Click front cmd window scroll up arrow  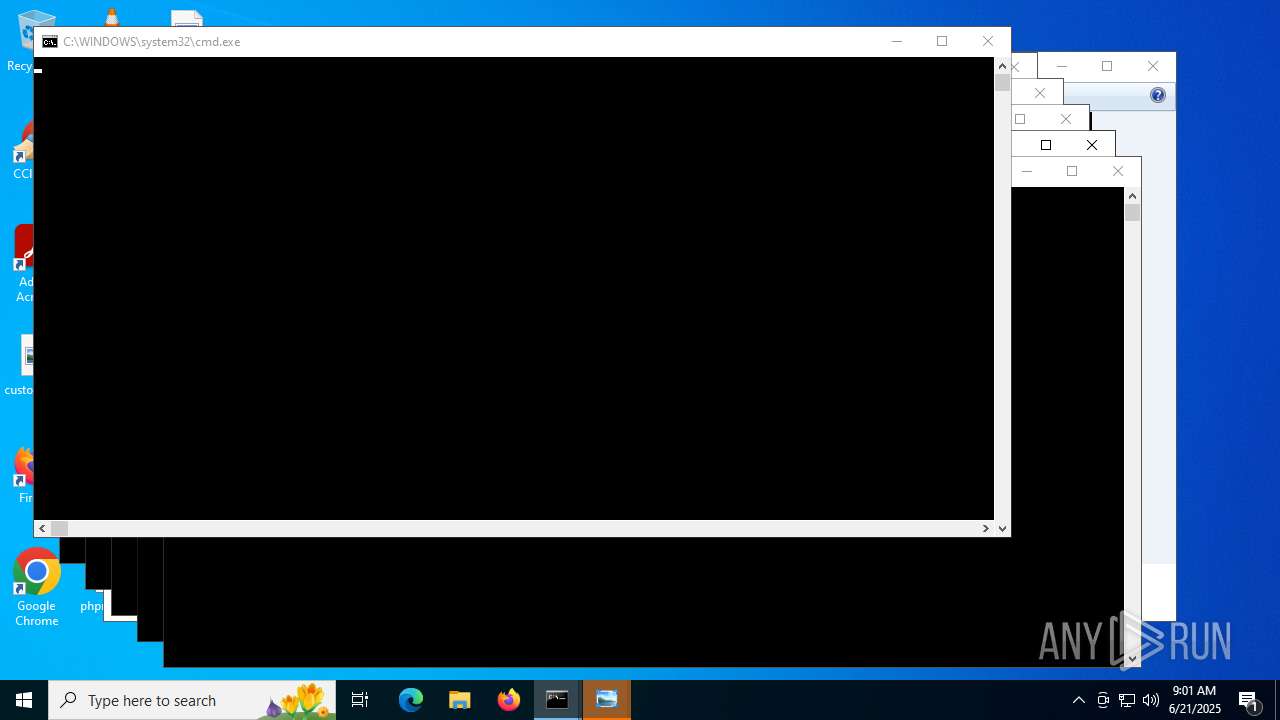coord(1002,66)
